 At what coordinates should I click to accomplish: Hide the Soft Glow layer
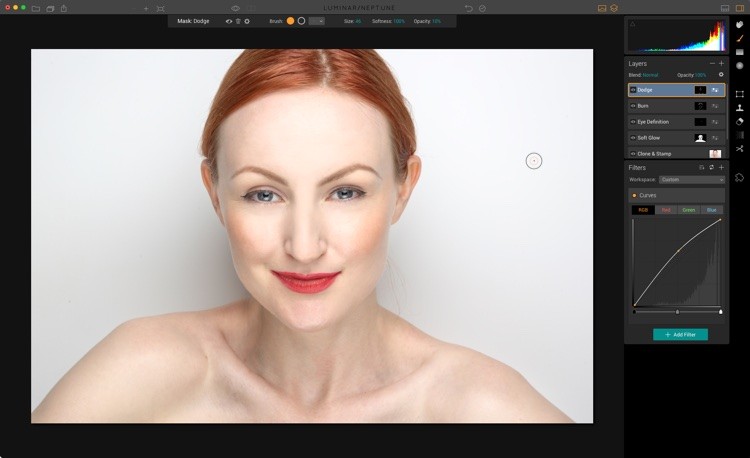pos(633,138)
